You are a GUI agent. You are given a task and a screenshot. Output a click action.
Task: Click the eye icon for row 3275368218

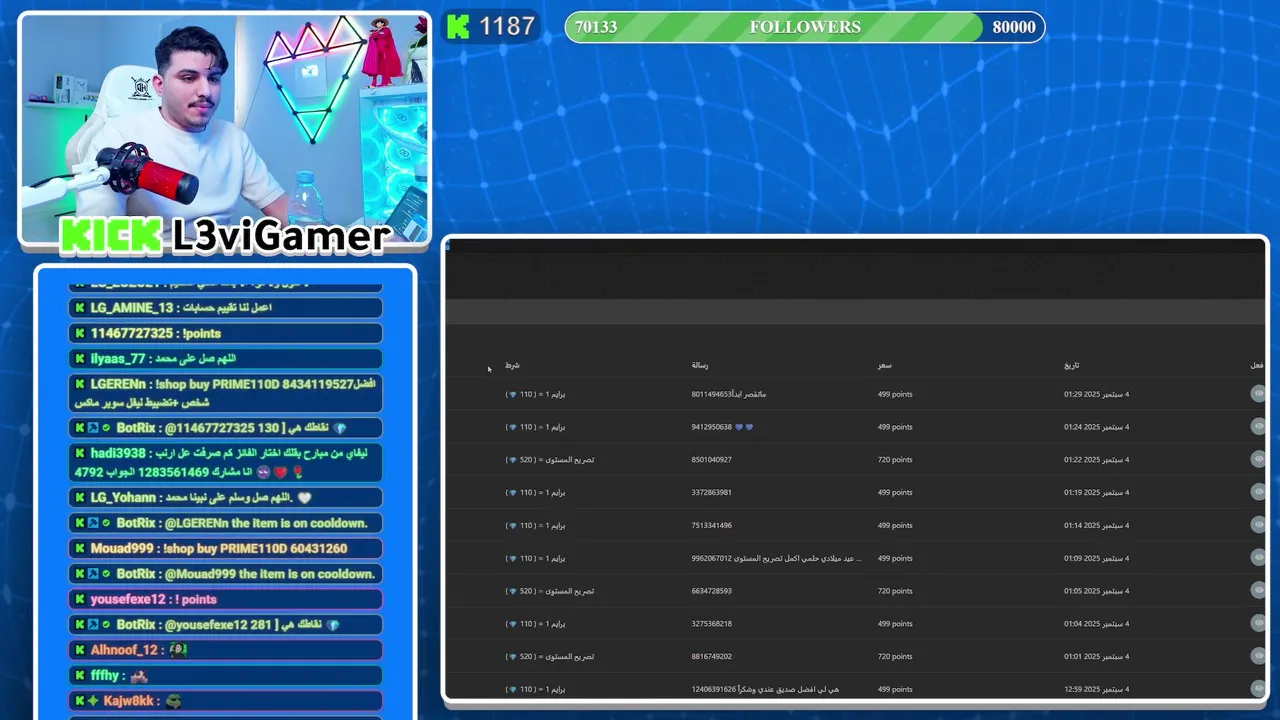point(1258,623)
